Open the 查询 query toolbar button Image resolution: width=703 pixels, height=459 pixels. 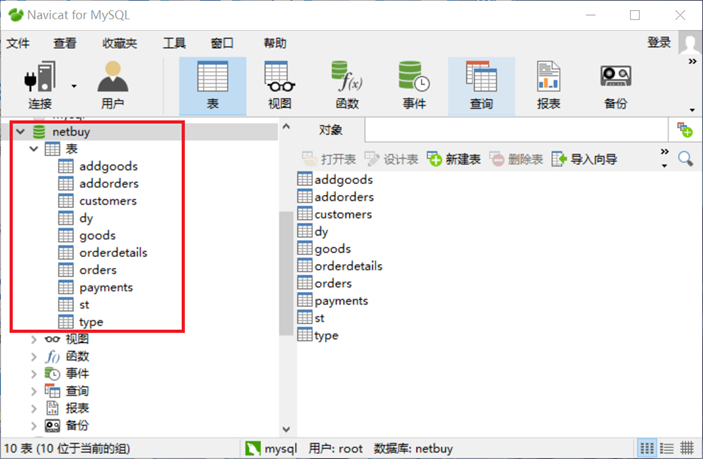[482, 86]
